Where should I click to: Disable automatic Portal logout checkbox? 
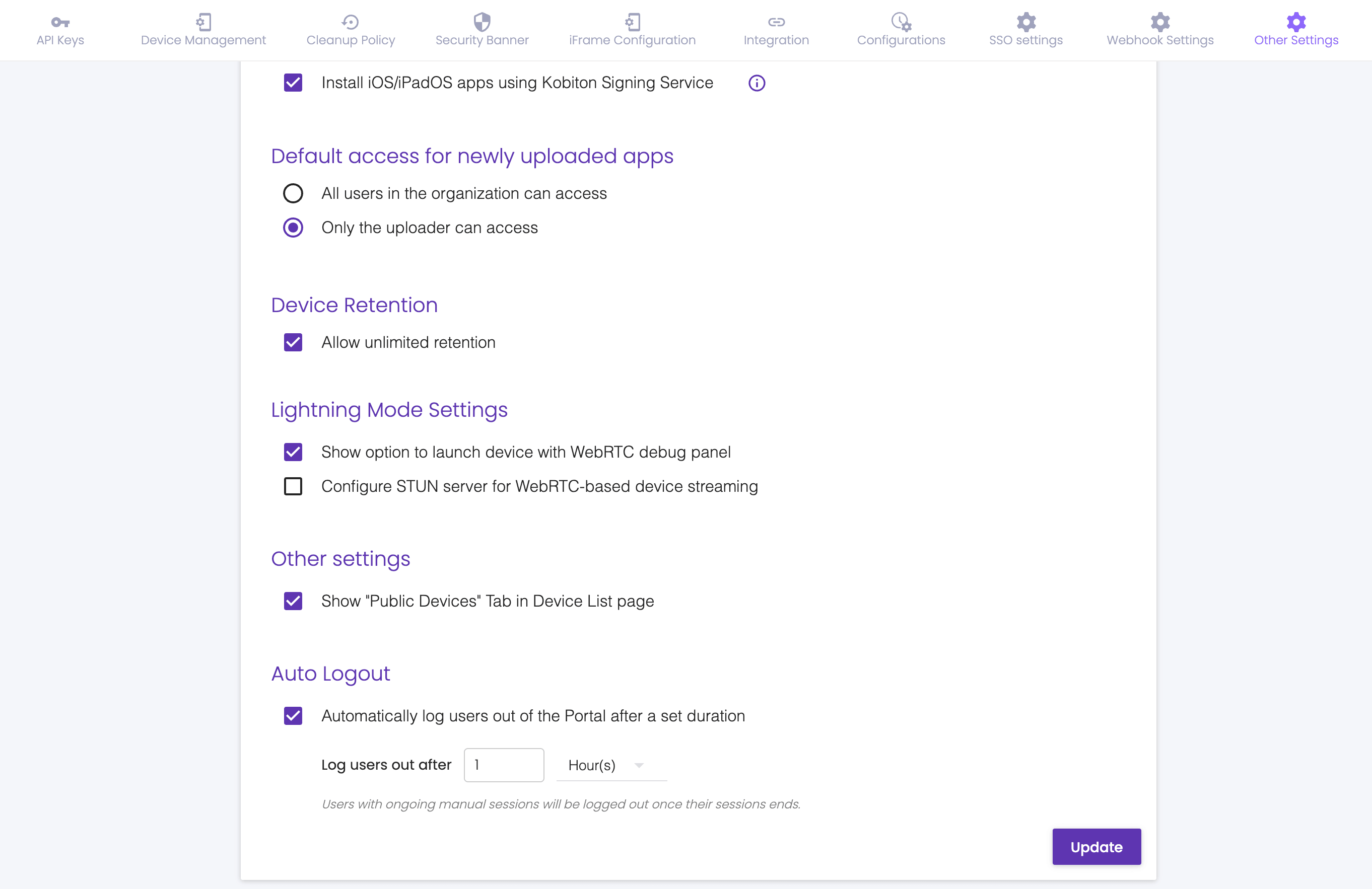pyautogui.click(x=293, y=715)
